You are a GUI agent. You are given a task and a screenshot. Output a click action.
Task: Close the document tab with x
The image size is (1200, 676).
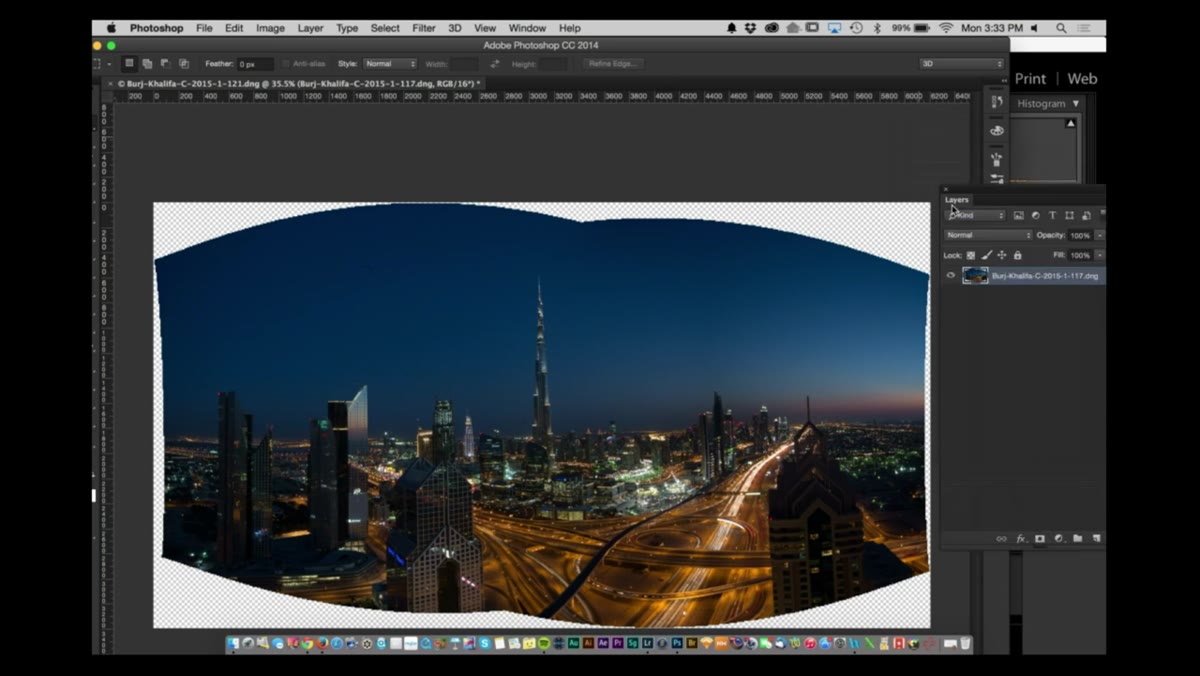110,84
